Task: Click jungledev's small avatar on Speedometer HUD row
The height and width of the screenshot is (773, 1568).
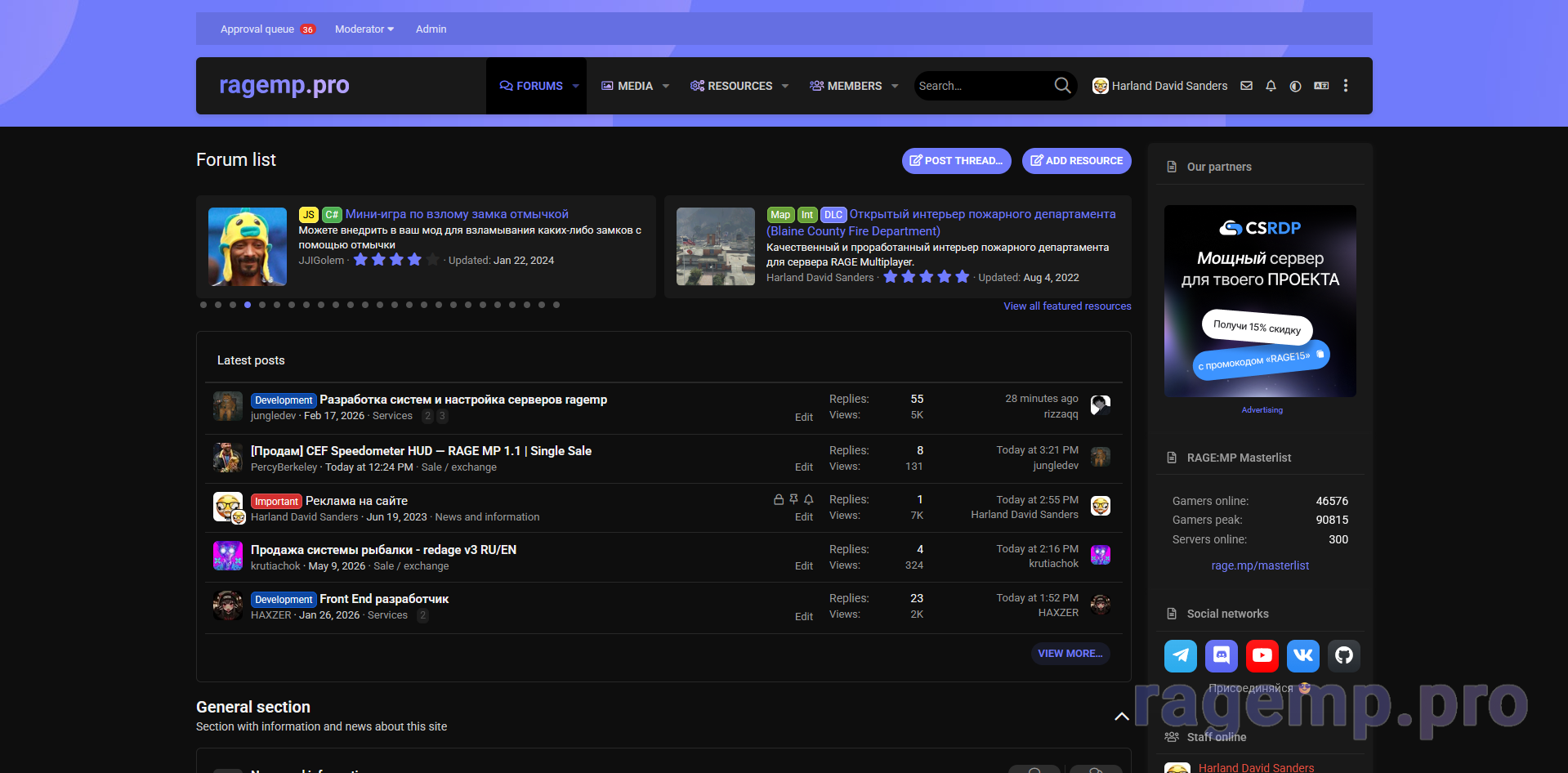Action: tap(1101, 457)
